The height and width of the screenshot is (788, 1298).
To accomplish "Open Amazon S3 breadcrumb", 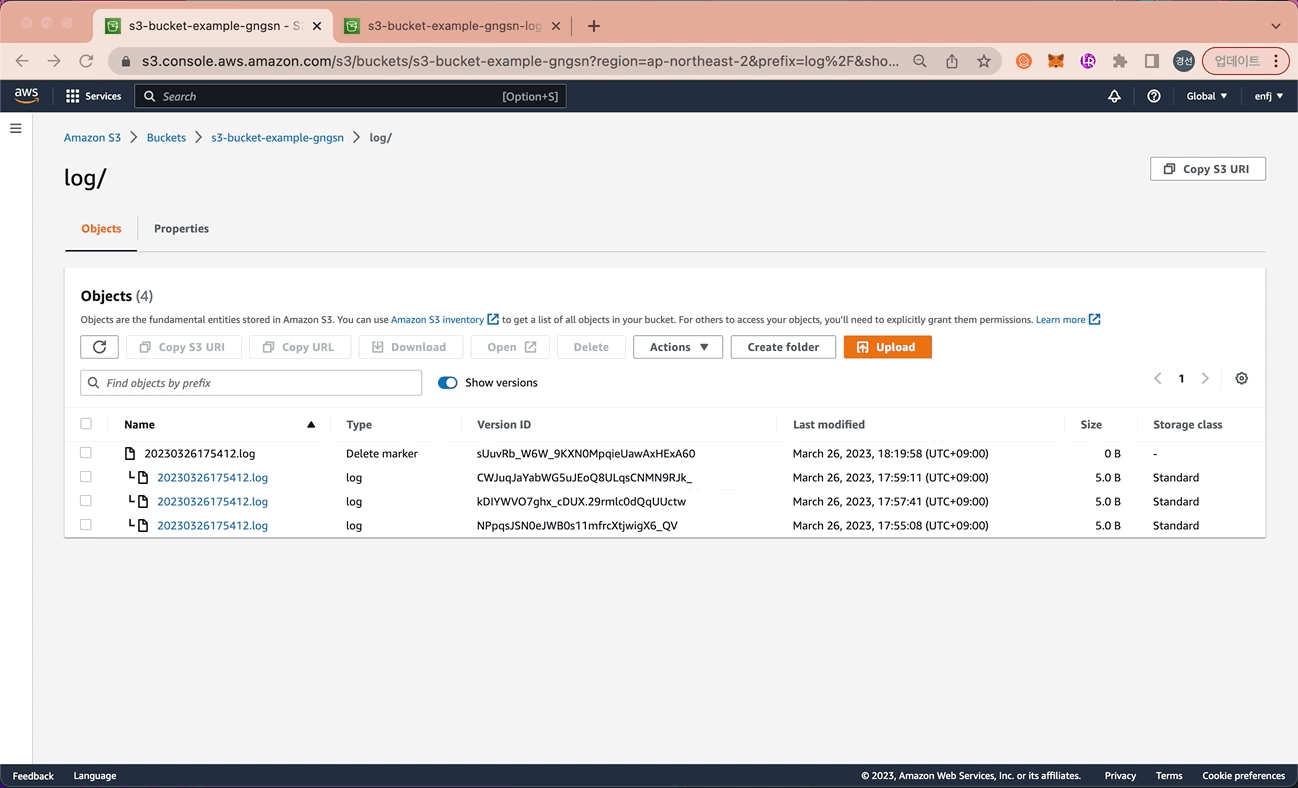I will tap(92, 138).
